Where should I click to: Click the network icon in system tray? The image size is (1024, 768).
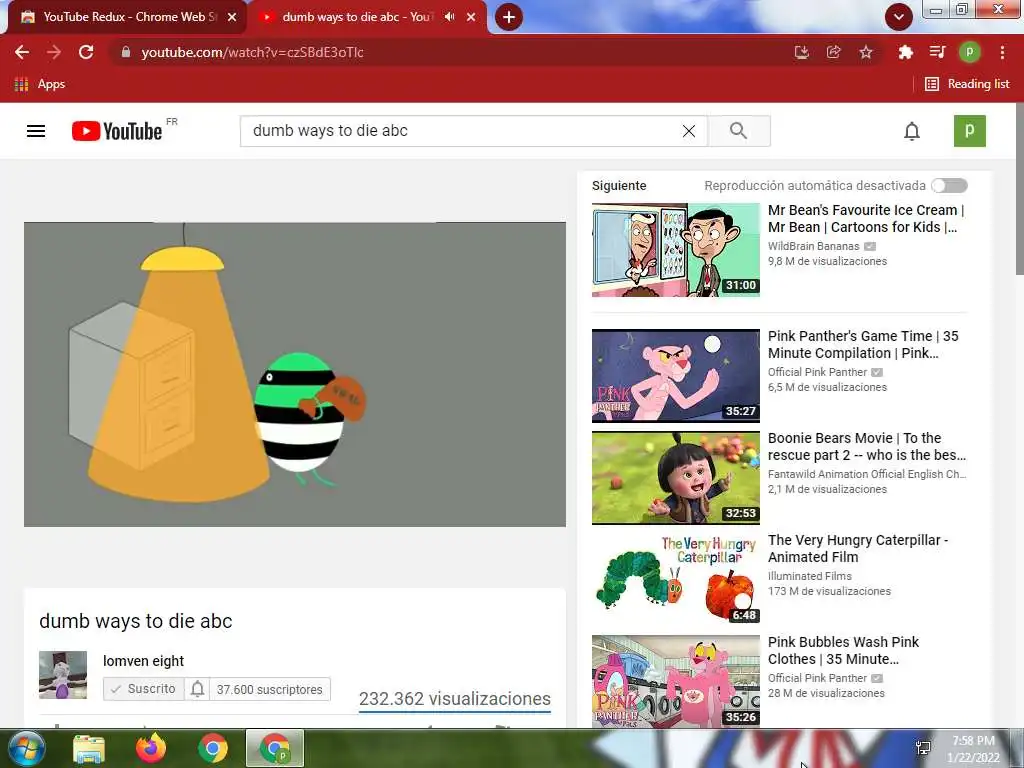923,748
